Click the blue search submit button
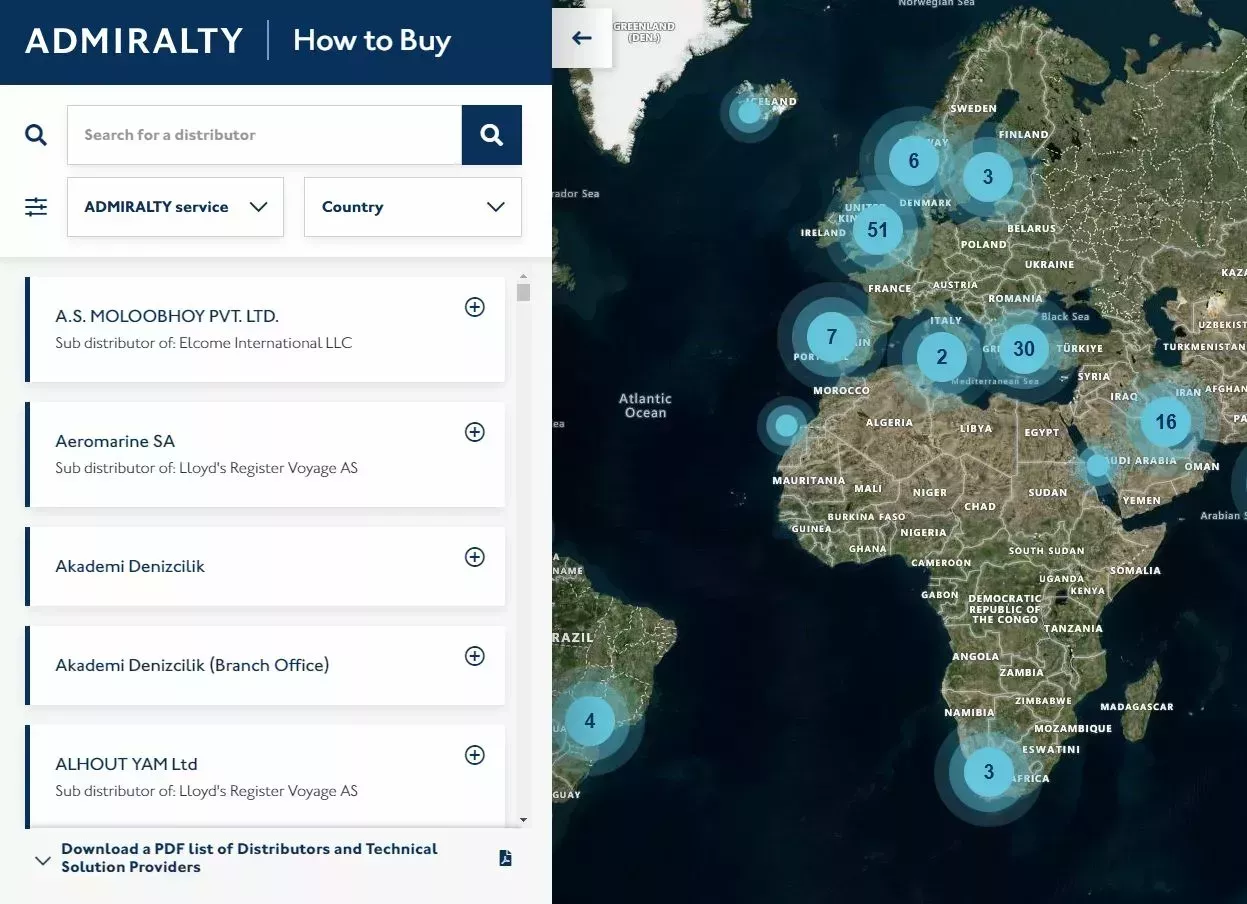This screenshot has width=1247, height=904. [491, 135]
